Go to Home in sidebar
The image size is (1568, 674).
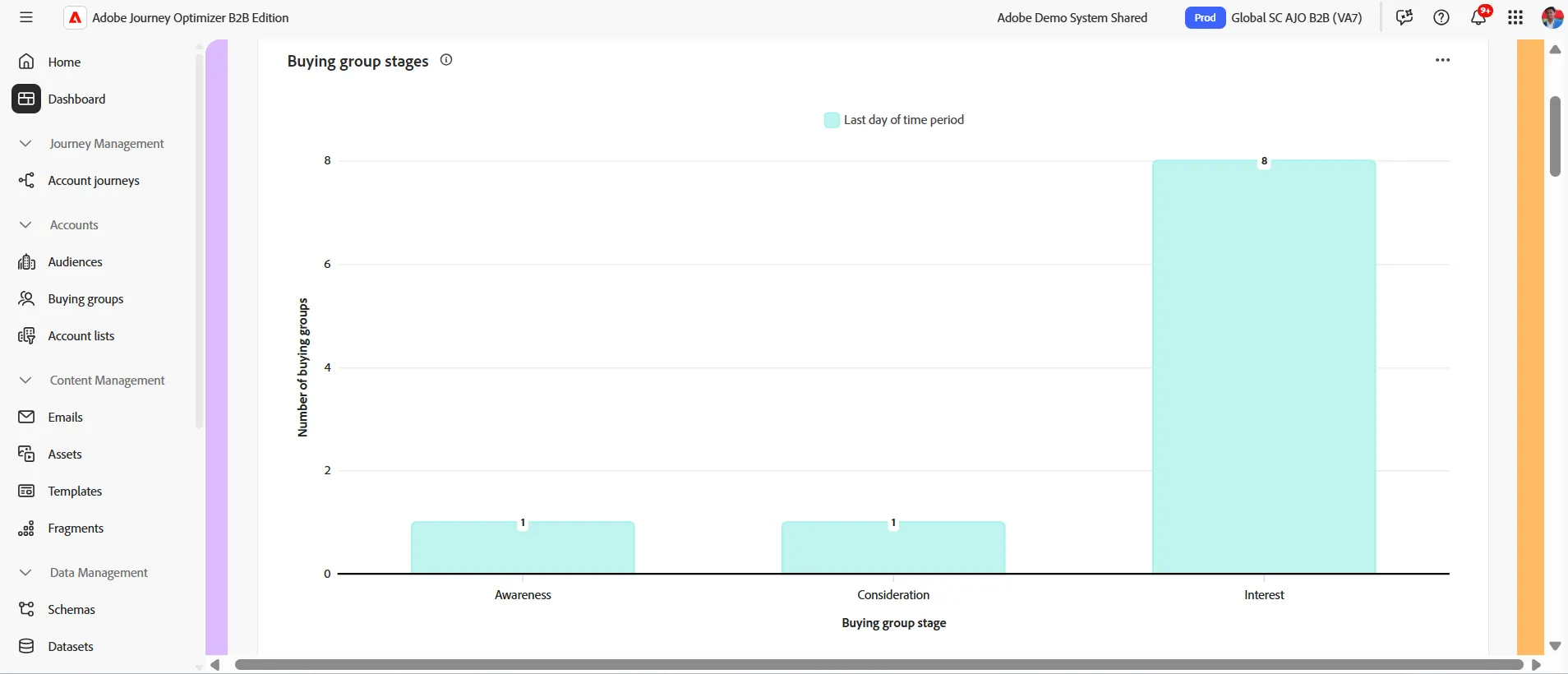[64, 62]
